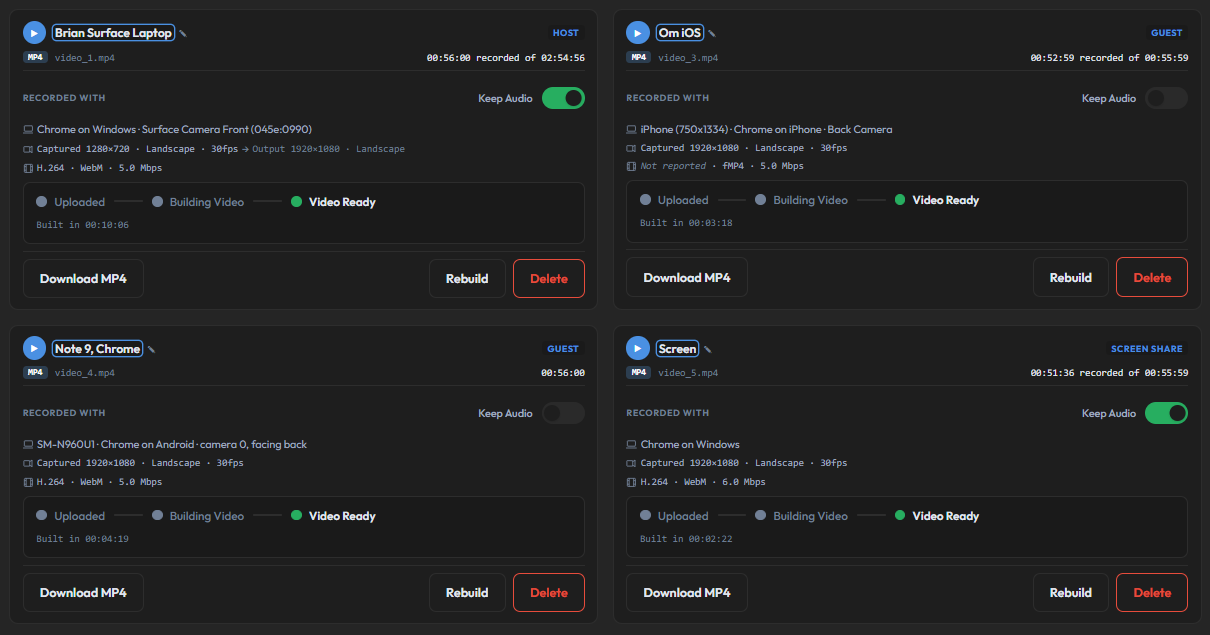
Task: Turn on Keep Audio for Note 9, Chrome
Action: tap(563, 413)
